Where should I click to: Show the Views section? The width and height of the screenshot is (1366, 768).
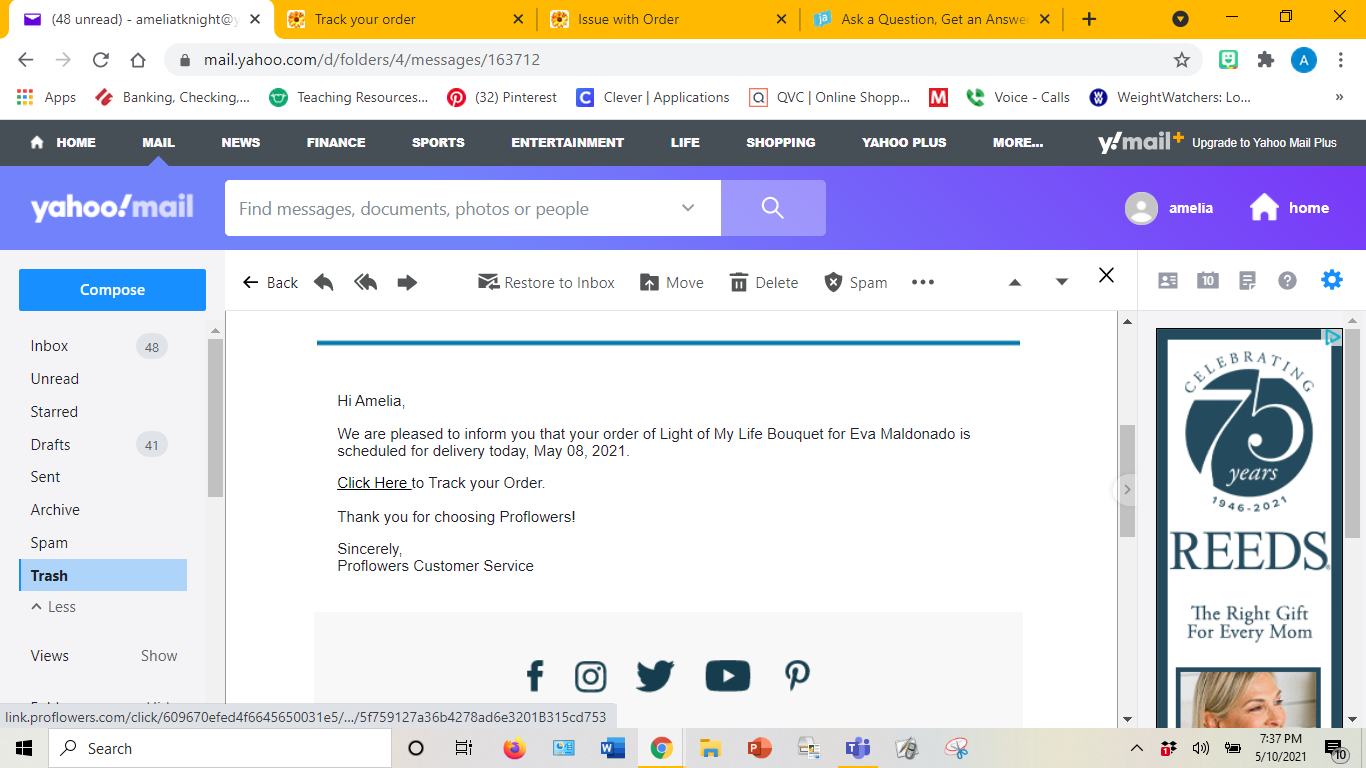click(x=158, y=656)
